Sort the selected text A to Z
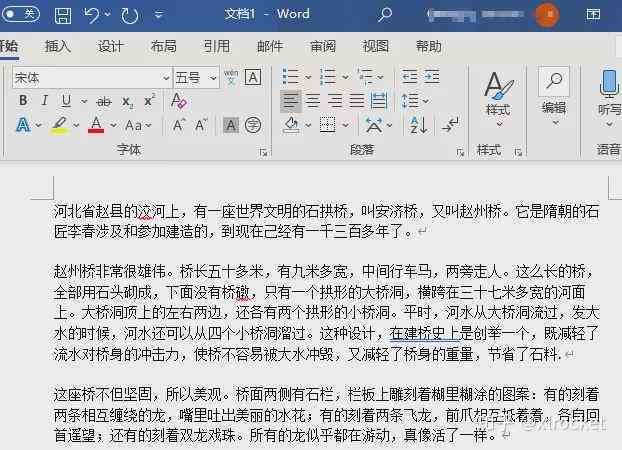This screenshot has height=450, width=622. [419, 125]
